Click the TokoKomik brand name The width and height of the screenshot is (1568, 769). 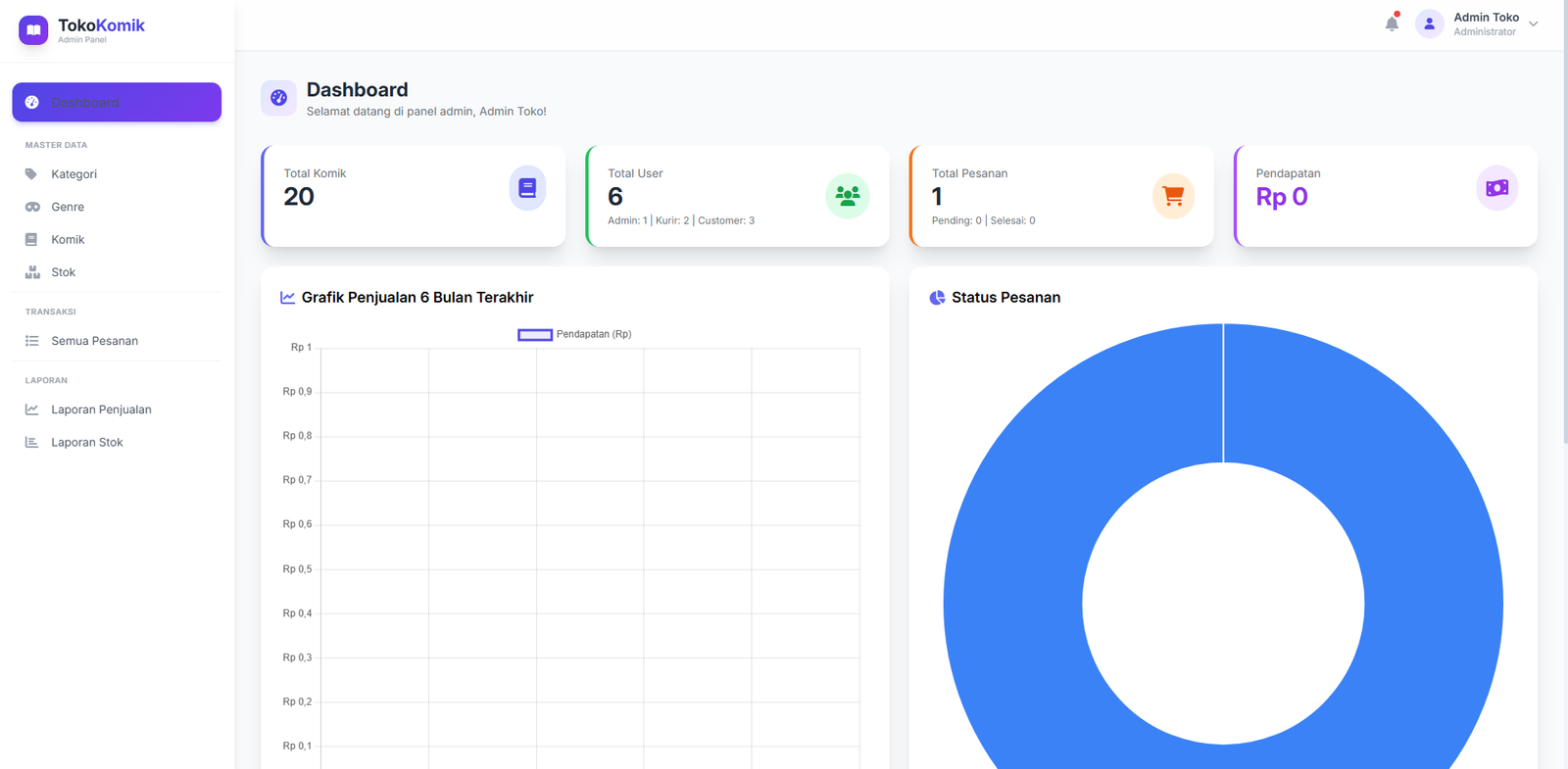tap(101, 25)
